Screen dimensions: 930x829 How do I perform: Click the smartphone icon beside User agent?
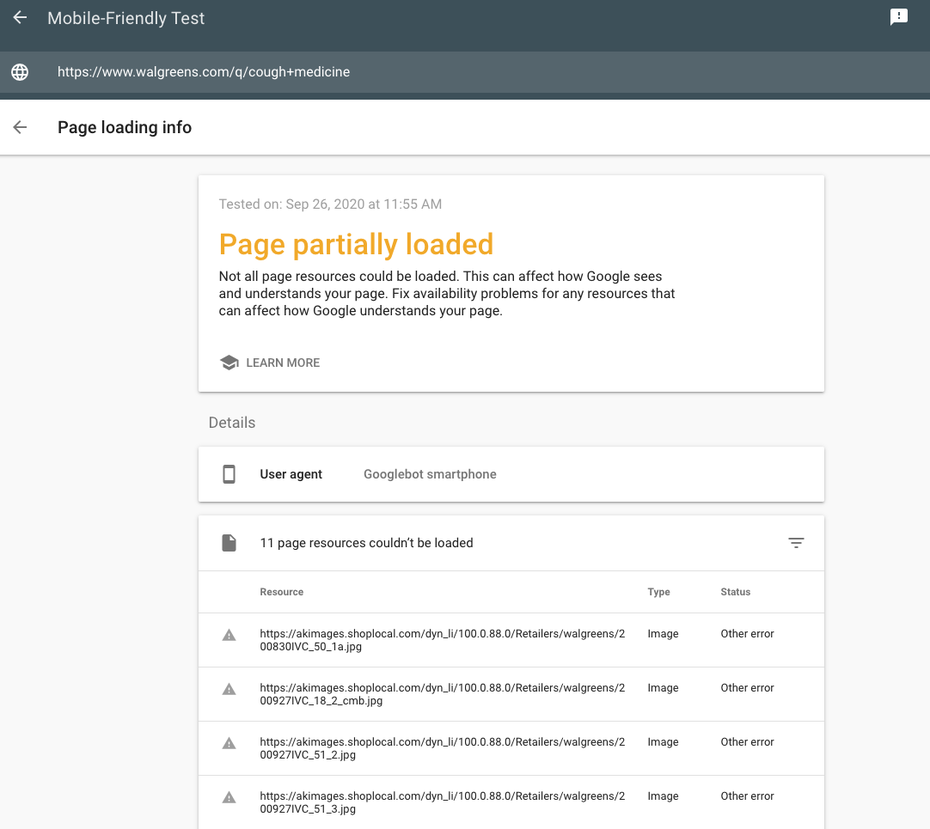[x=229, y=474]
